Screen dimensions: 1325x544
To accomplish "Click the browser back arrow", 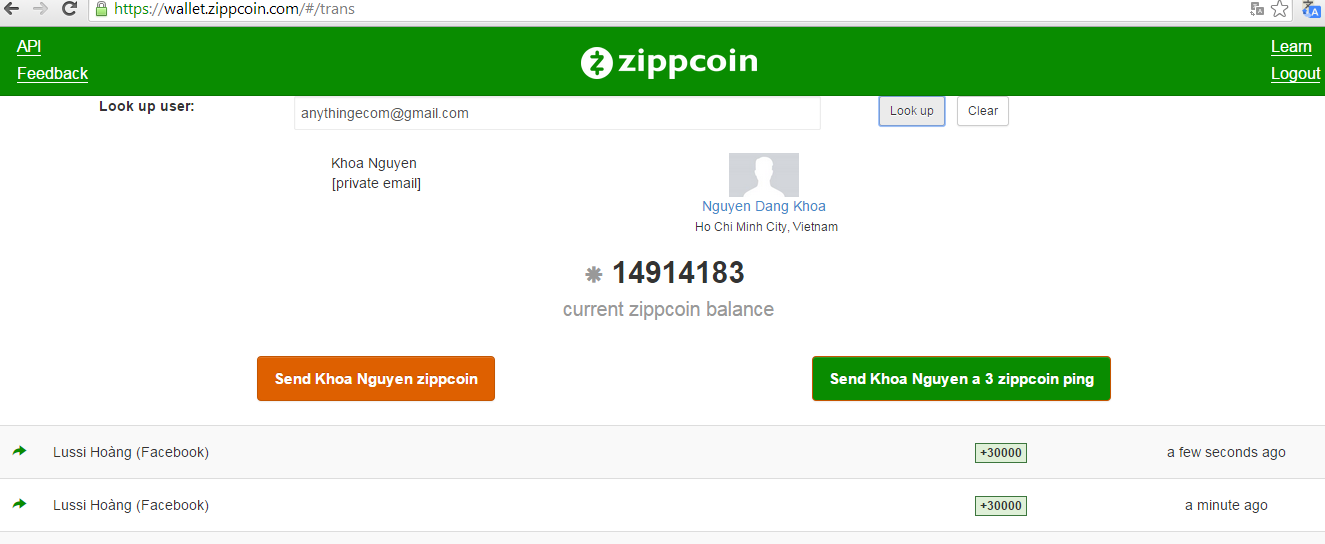I will 12,9.
